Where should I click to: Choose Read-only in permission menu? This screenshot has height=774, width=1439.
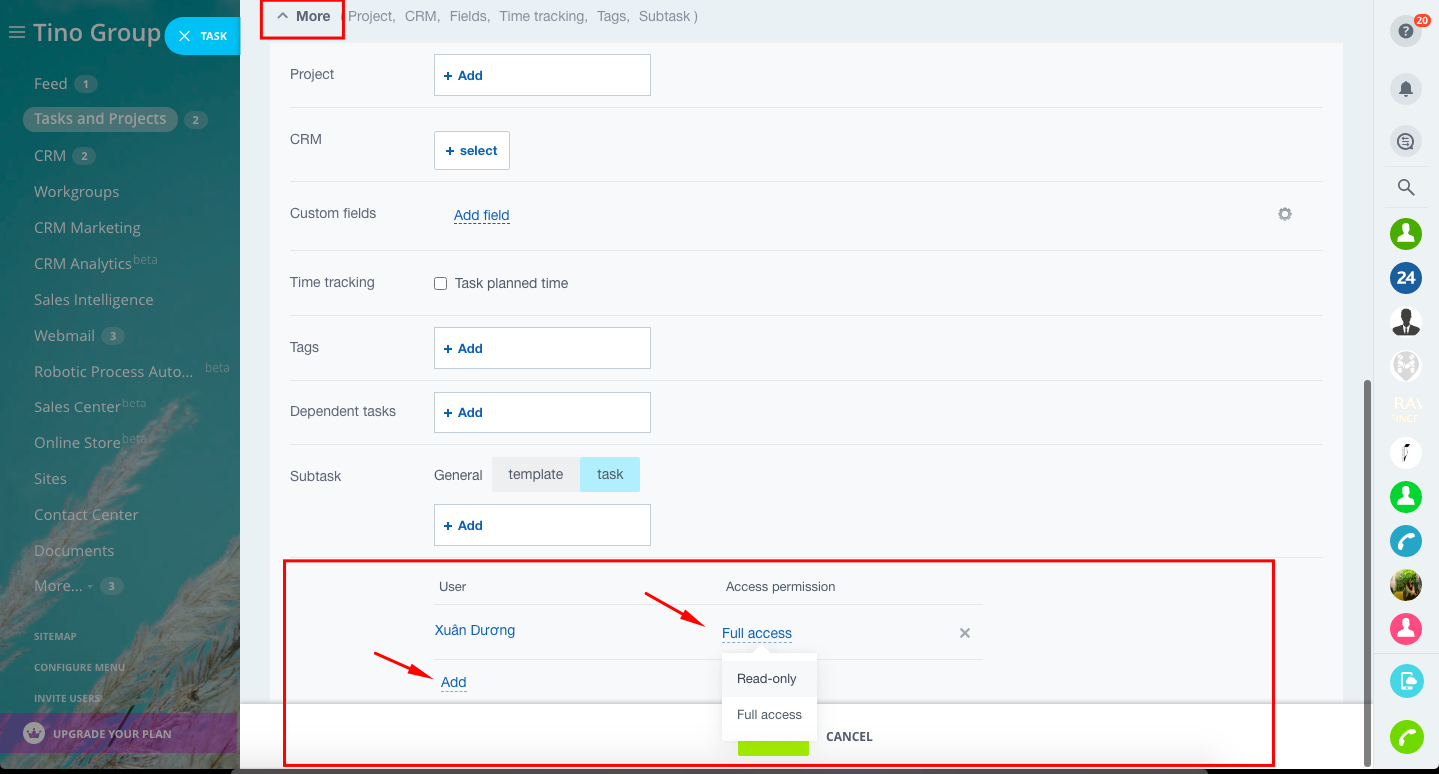767,678
